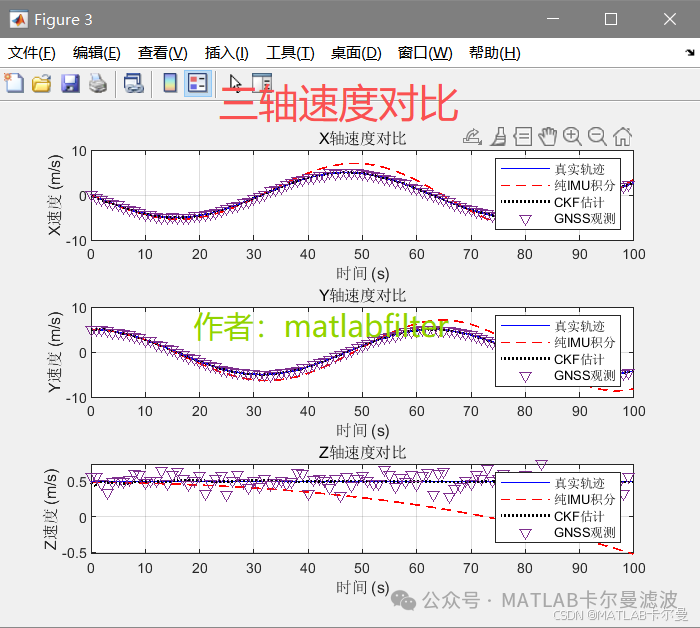Toggle the Insert Legend toolbar button
The image size is (700, 628).
pyautogui.click(x=198, y=83)
